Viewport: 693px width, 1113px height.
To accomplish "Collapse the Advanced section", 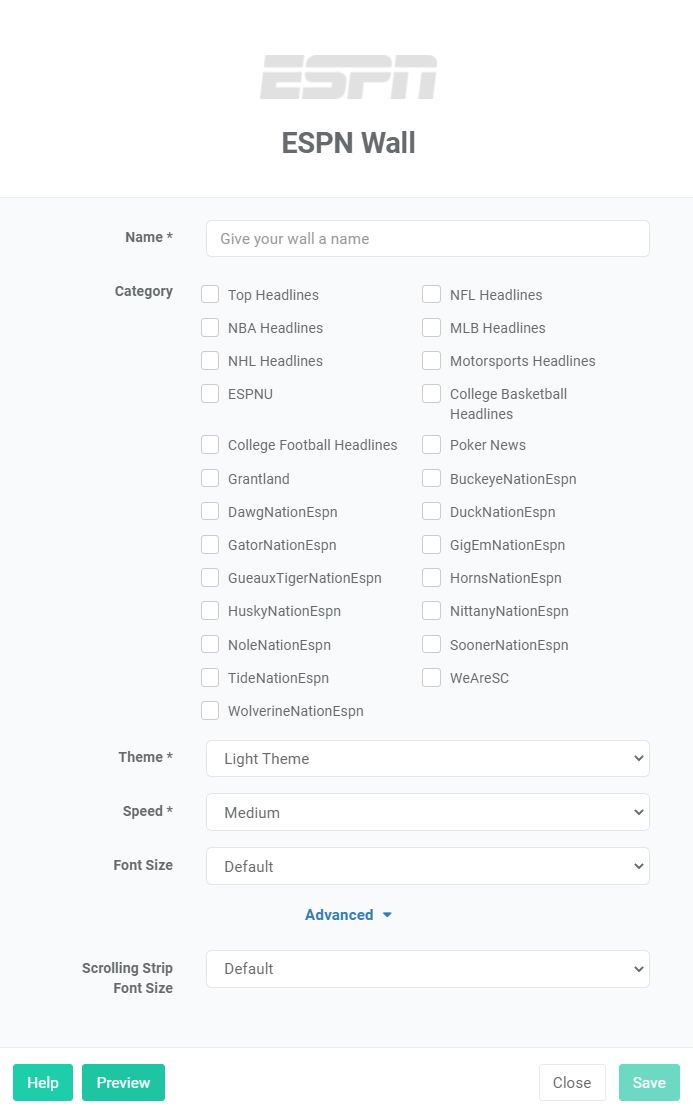I will tap(348, 915).
